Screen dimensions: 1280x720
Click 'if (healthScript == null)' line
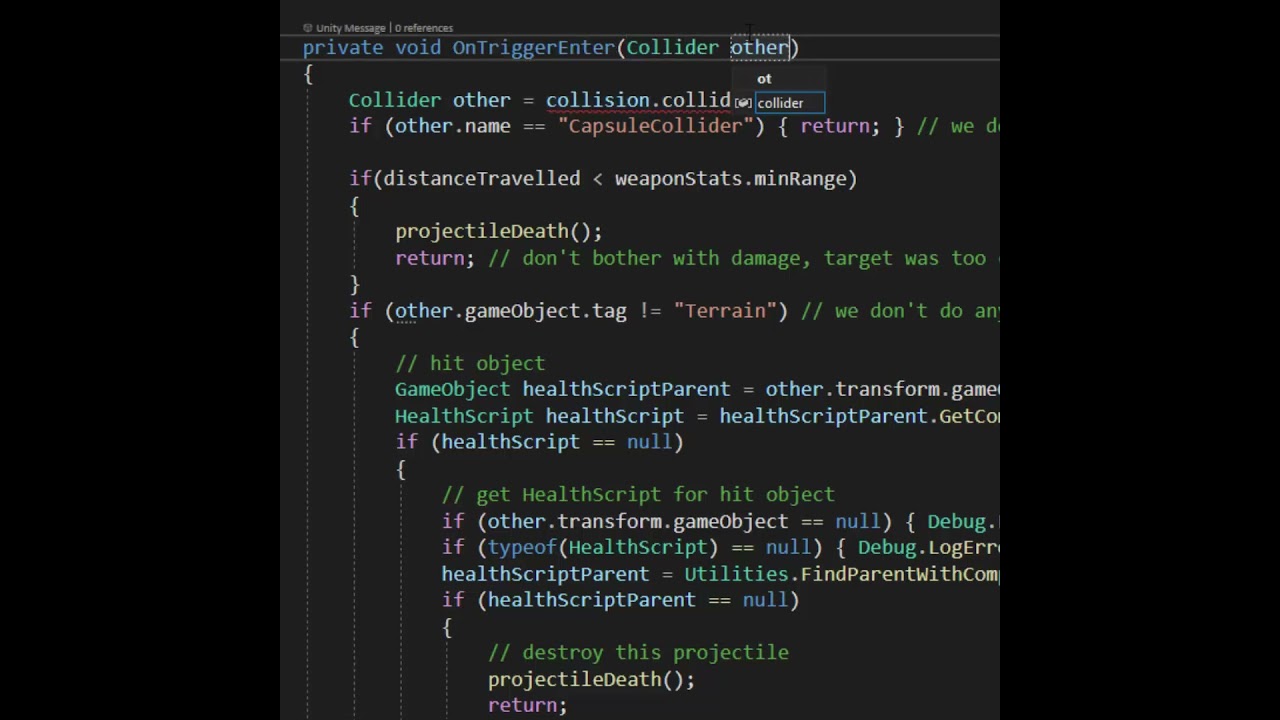539,442
